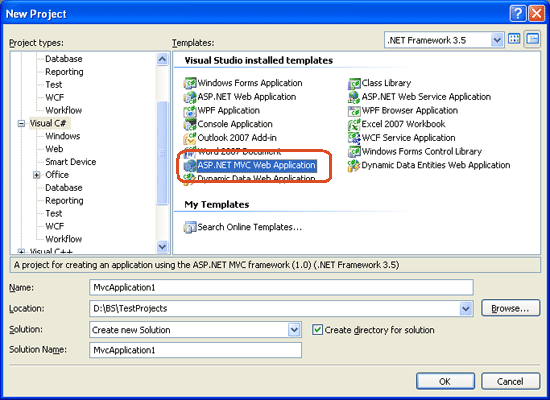Image resolution: width=550 pixels, height=400 pixels.
Task: Open the Location path dropdown
Action: click(x=465, y=309)
